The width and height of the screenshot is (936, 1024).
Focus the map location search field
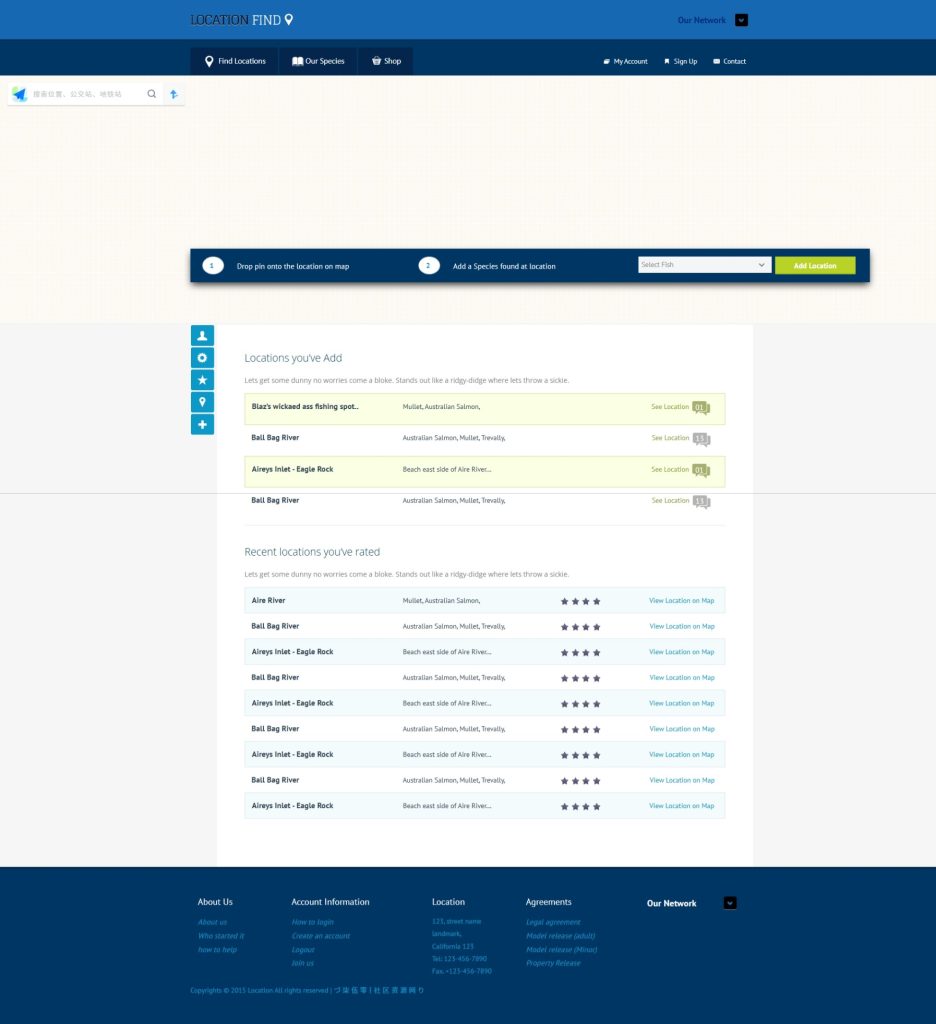(x=85, y=94)
